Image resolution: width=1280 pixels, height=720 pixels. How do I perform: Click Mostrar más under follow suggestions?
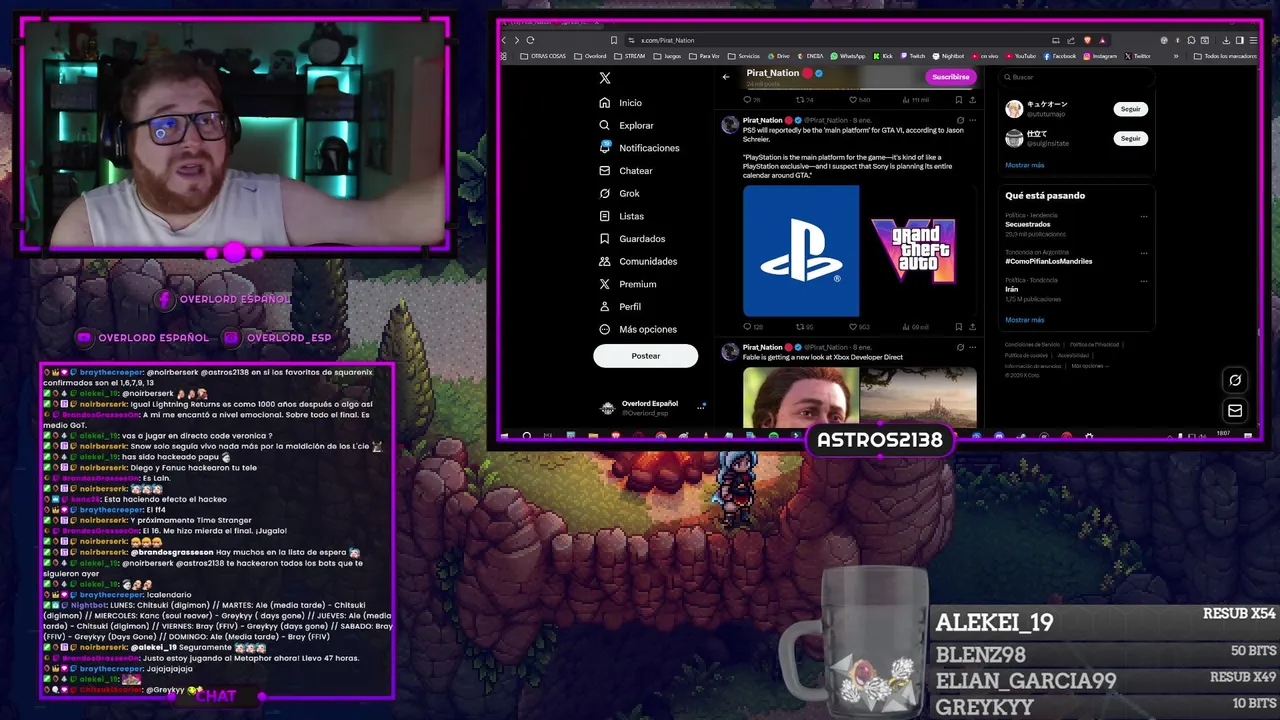[x=1024, y=165]
